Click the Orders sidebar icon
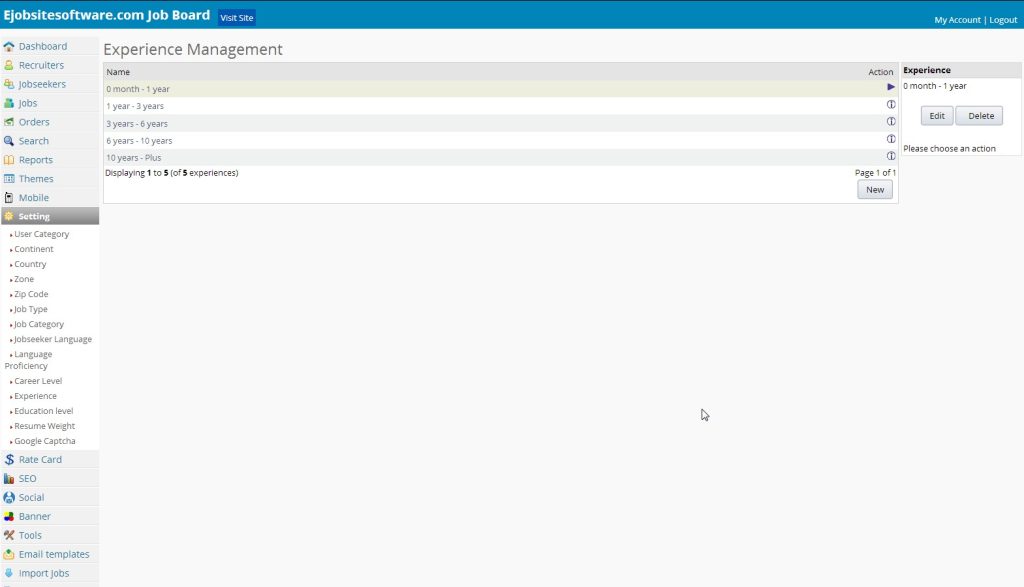Screen dimensions: 1024x587 (x=9, y=122)
